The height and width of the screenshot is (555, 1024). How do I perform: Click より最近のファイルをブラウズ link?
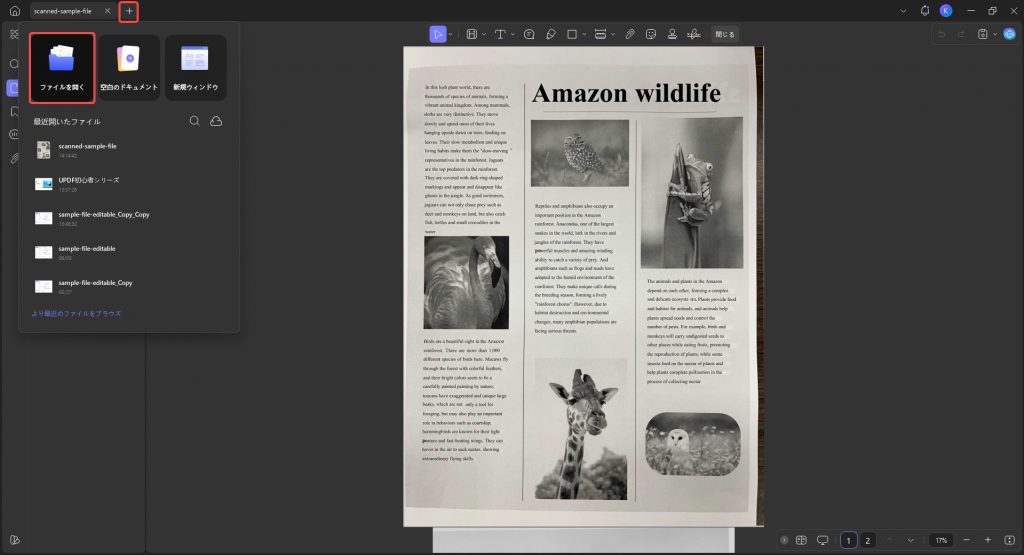[x=76, y=313]
